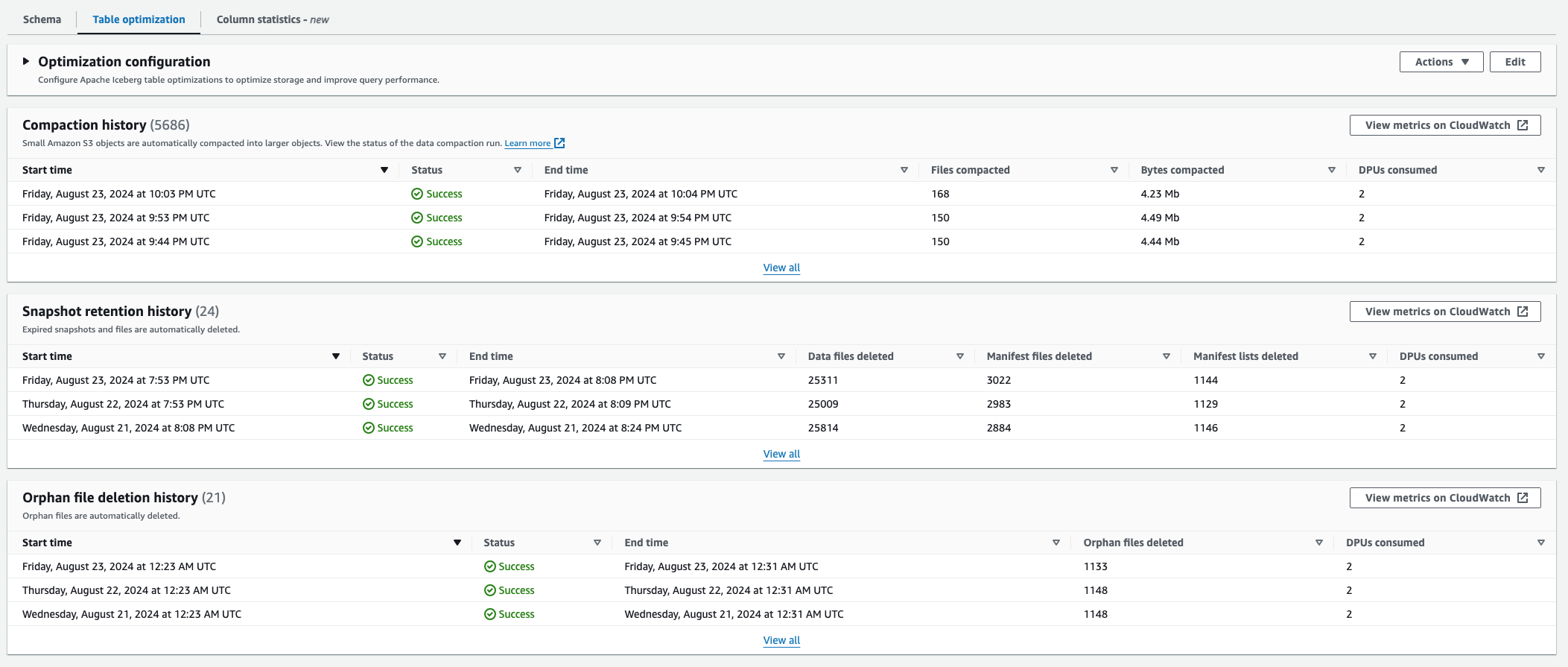
Task: View Compaction history metrics on CloudWatch
Action: click(x=1444, y=125)
